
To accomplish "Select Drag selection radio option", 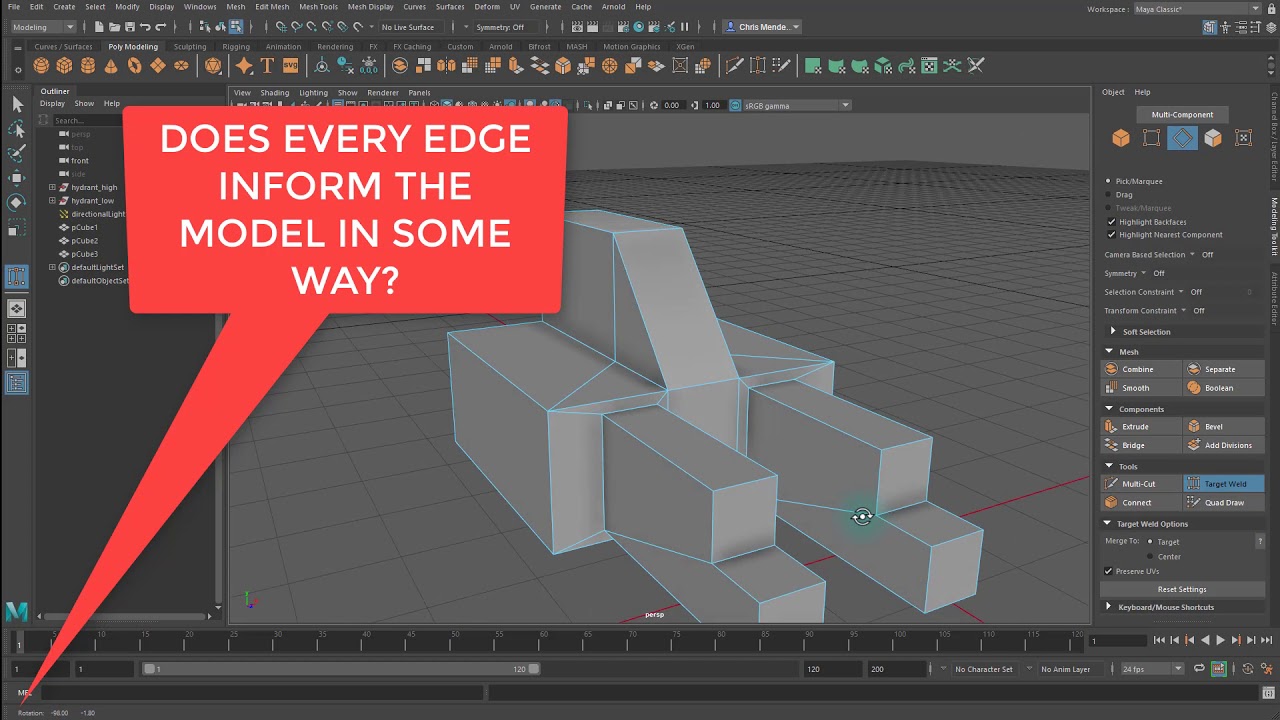I will coord(1108,195).
